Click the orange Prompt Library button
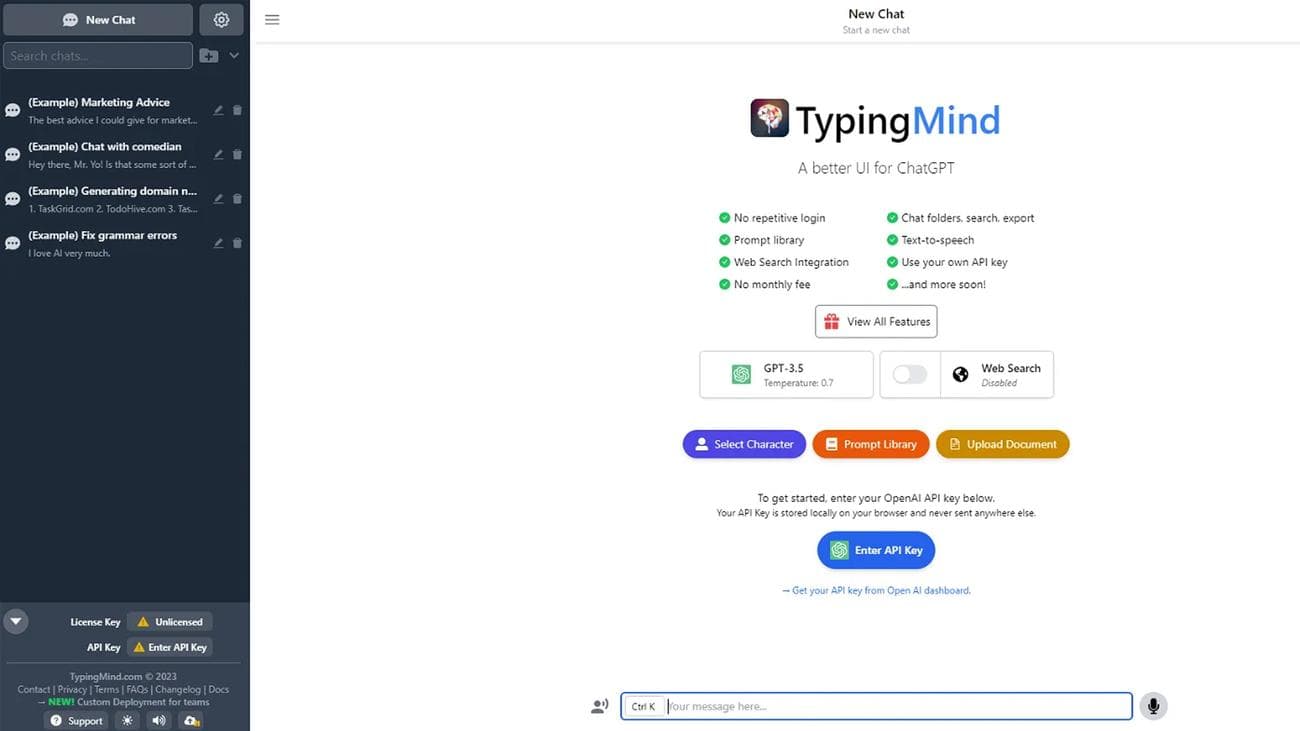The height and width of the screenshot is (731, 1300). [870, 444]
